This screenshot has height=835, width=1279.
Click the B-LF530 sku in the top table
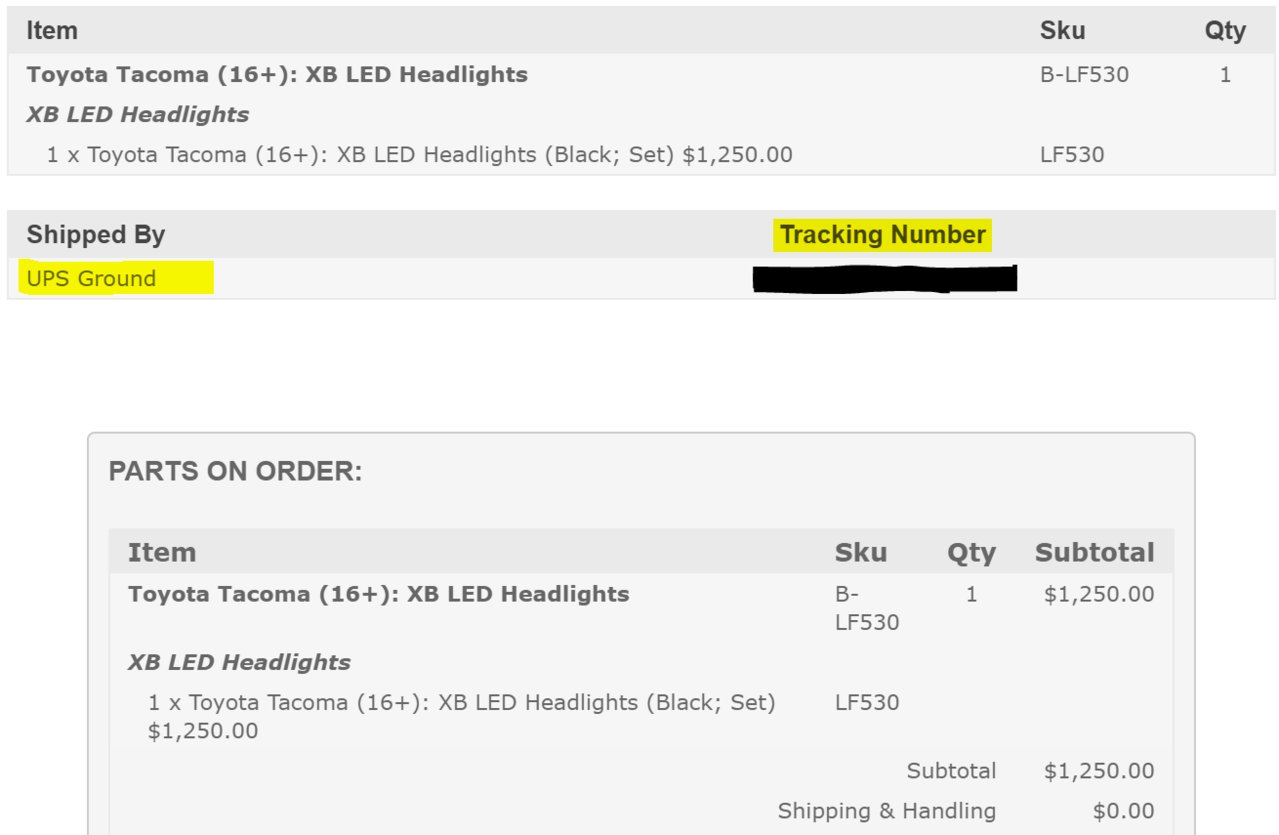pyautogui.click(x=1084, y=75)
